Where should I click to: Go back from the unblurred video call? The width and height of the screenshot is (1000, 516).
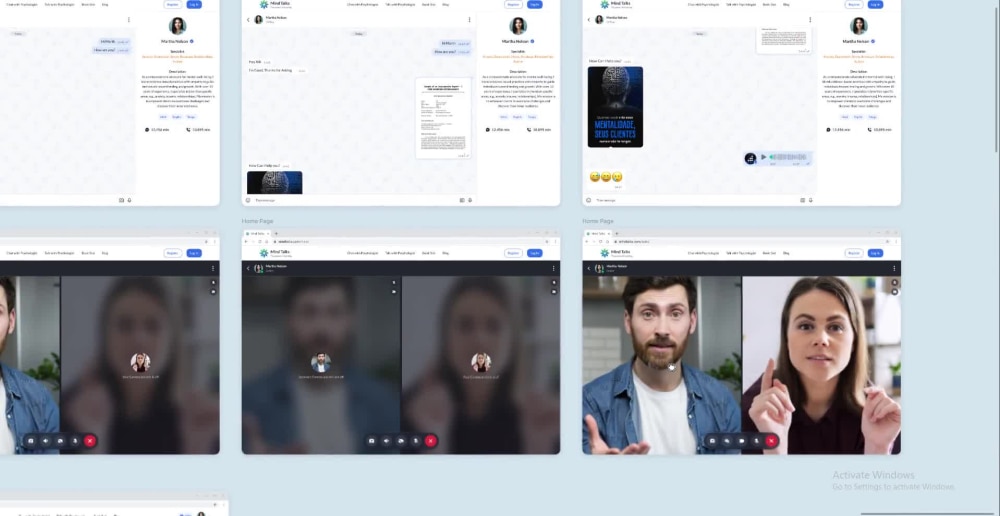pos(589,269)
